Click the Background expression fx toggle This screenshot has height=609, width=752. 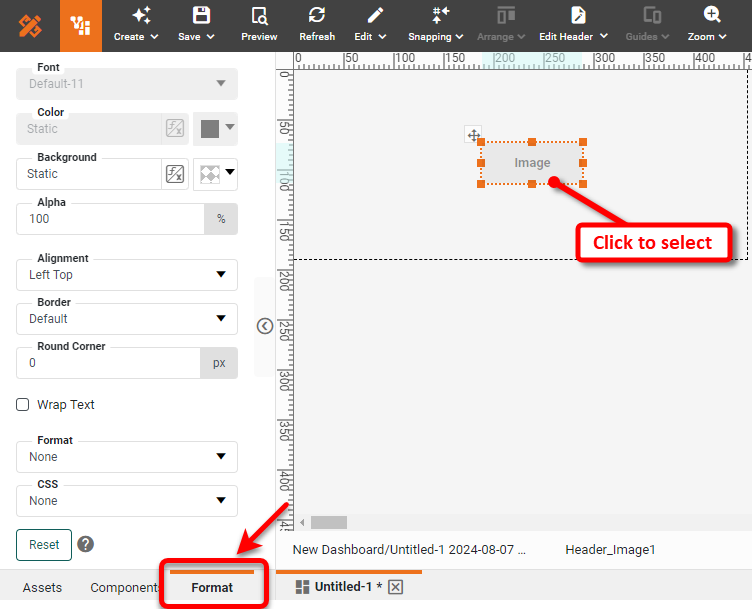[x=175, y=174]
